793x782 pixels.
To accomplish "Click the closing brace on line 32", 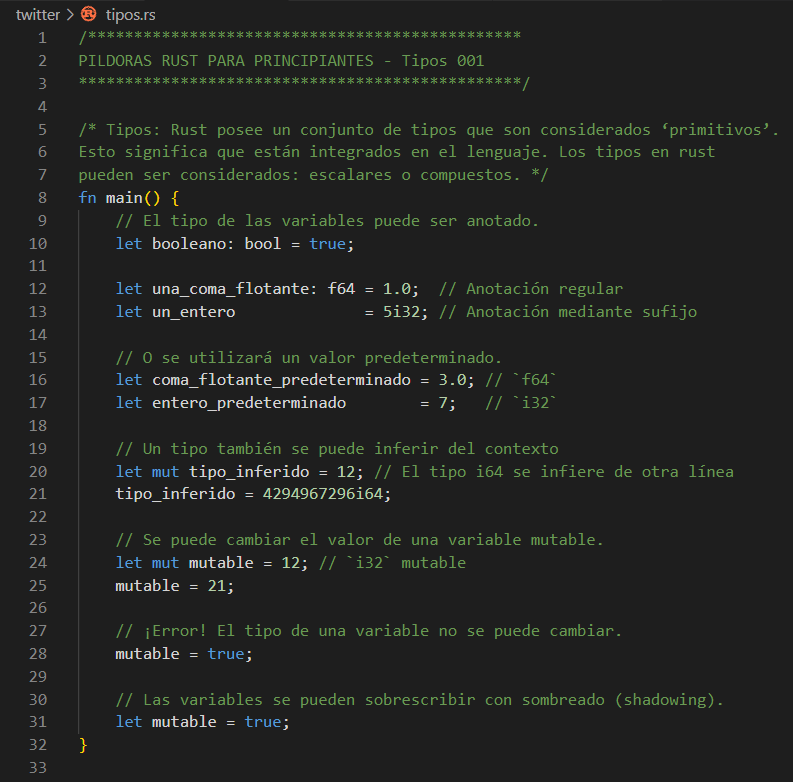I will pos(83,745).
